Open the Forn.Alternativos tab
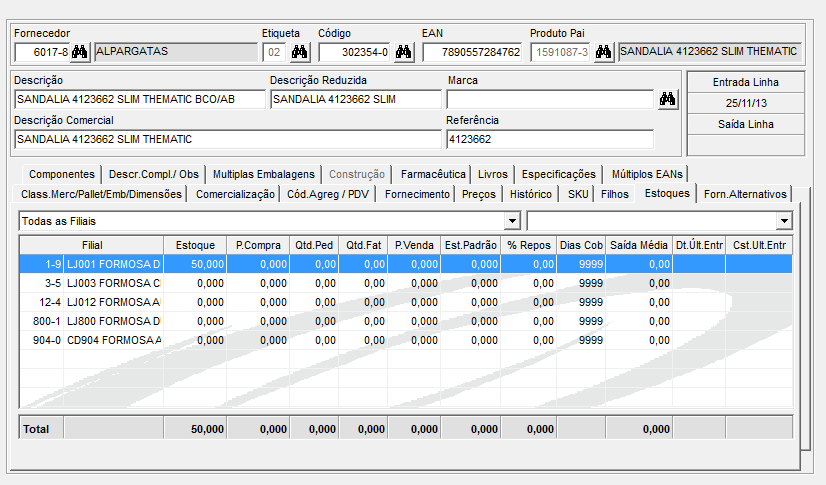The width and height of the screenshot is (826, 485). pos(746,194)
